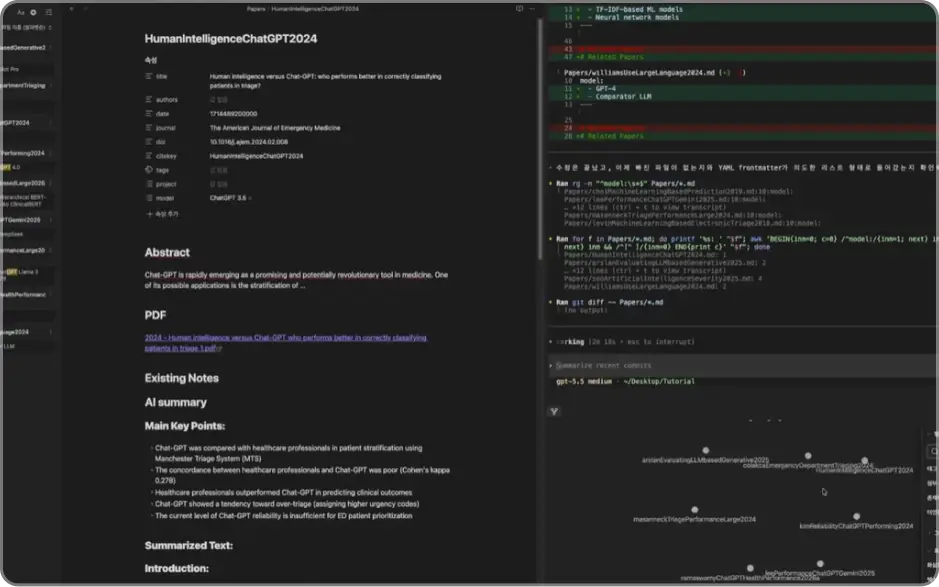Edit the doi value 10.1016/j.ajem.2024.02.008
Image resolution: width=939 pixels, height=587 pixels.
pos(249,142)
